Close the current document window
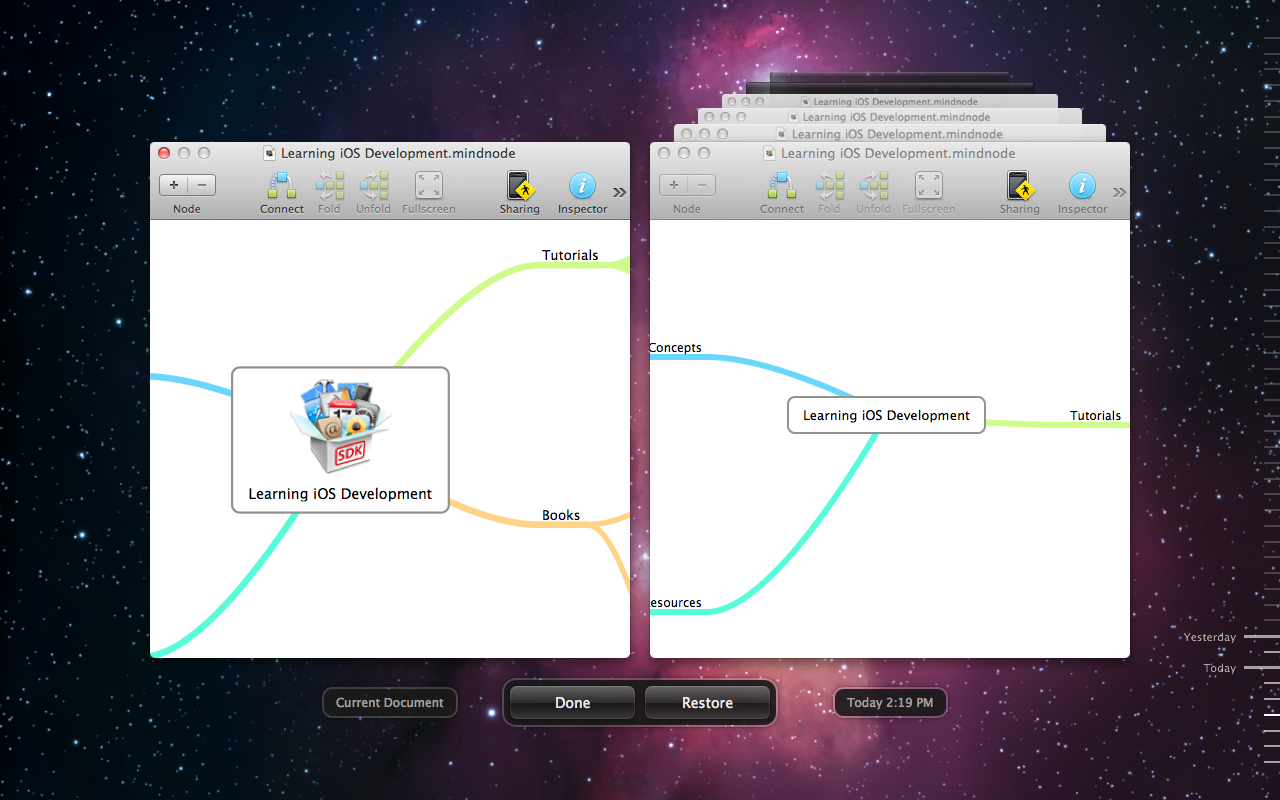 (x=164, y=153)
